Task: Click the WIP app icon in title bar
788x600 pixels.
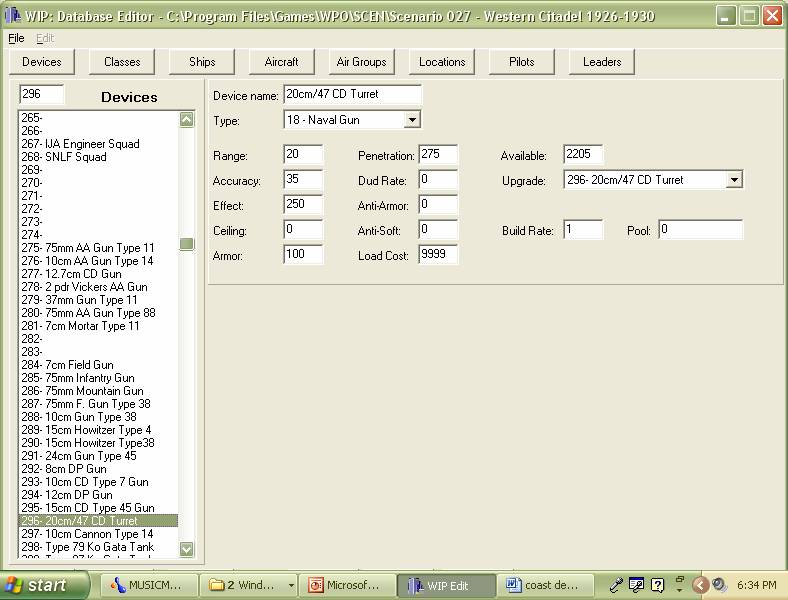Action: pyautogui.click(x=12, y=16)
